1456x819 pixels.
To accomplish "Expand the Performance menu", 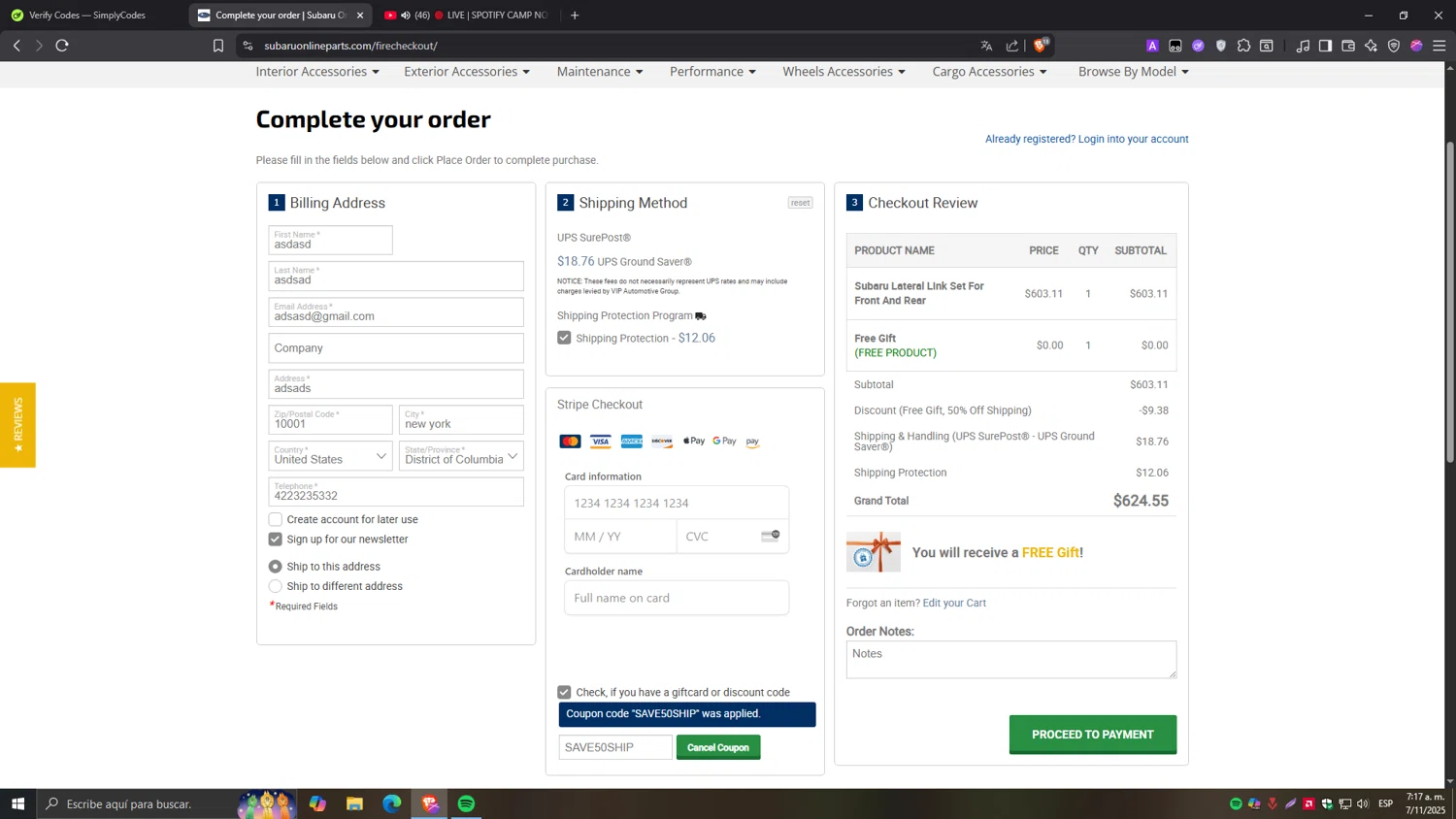I will point(712,72).
